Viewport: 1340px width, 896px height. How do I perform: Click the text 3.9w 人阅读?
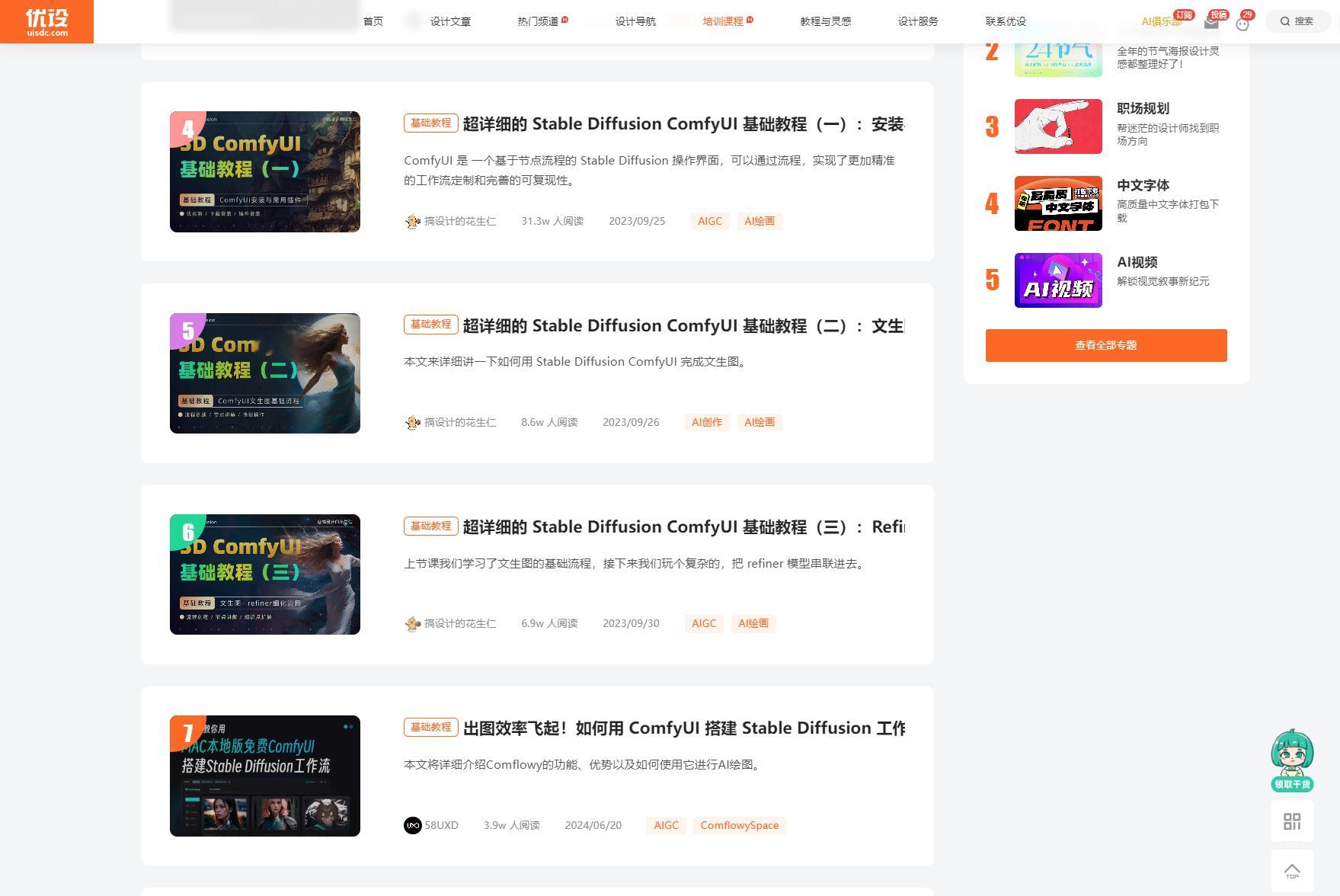click(x=511, y=825)
